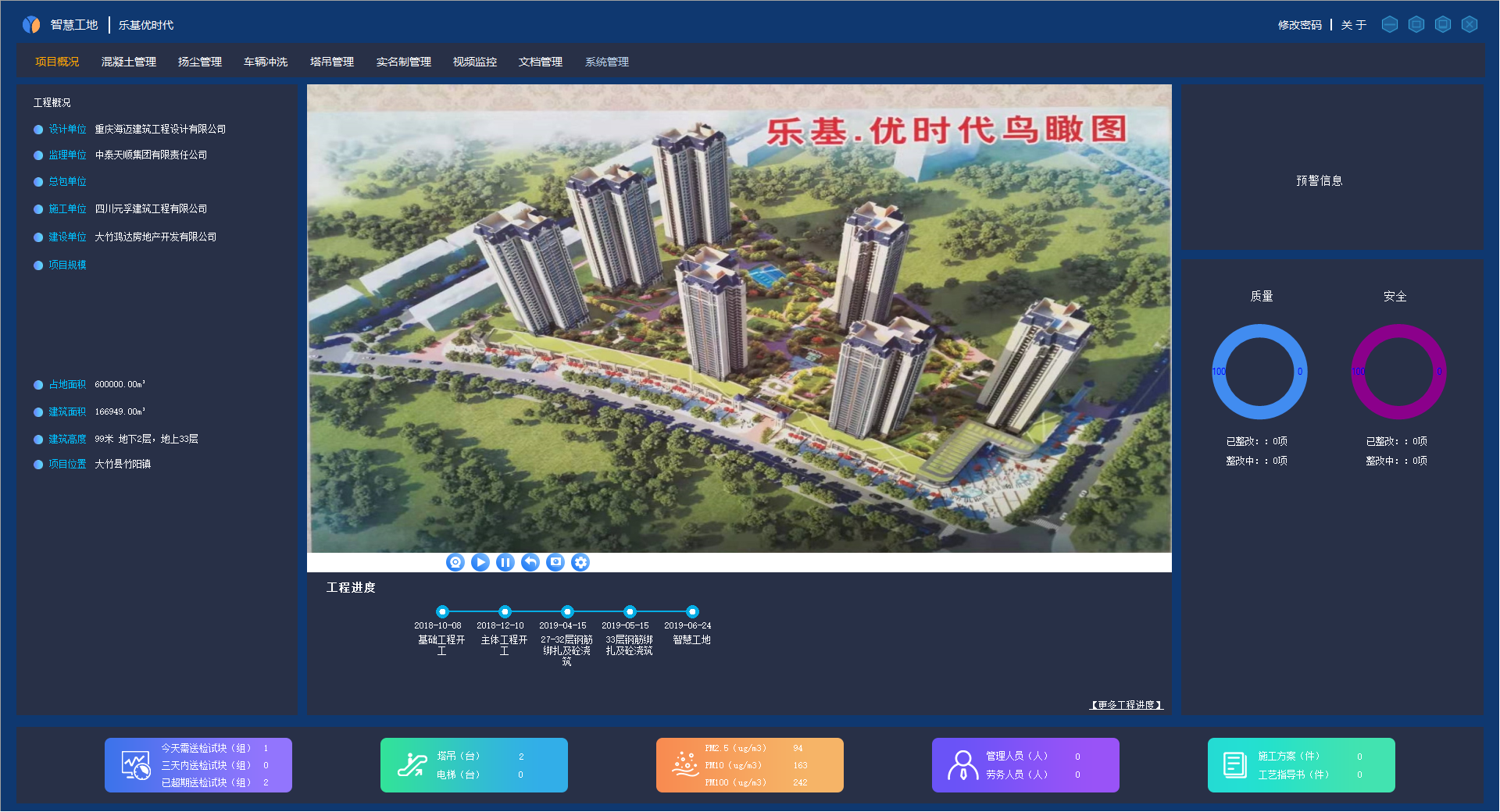Click the concrete test block monitor icon

[x=135, y=765]
